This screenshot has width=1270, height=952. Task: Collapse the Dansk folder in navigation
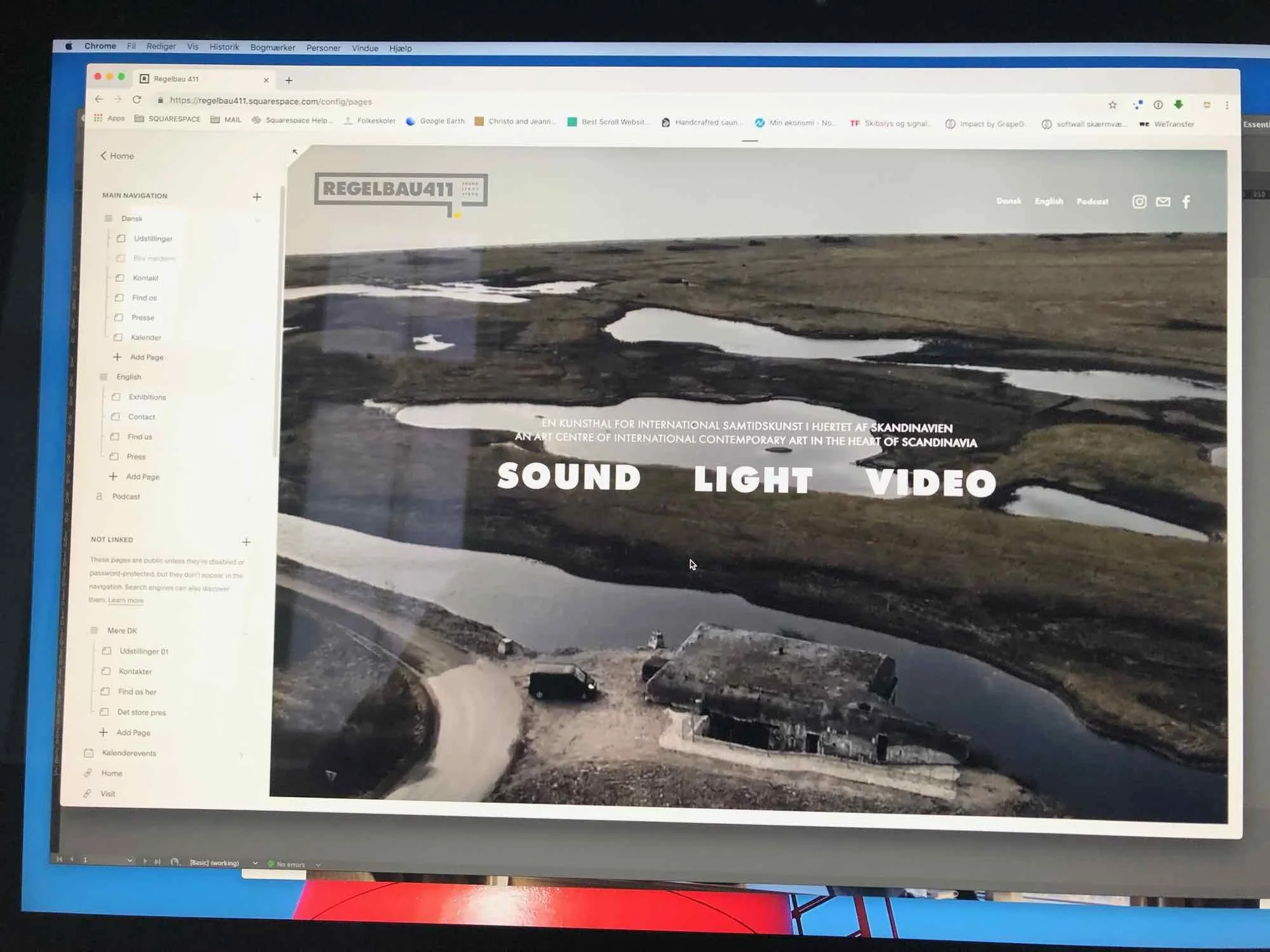[x=257, y=220]
